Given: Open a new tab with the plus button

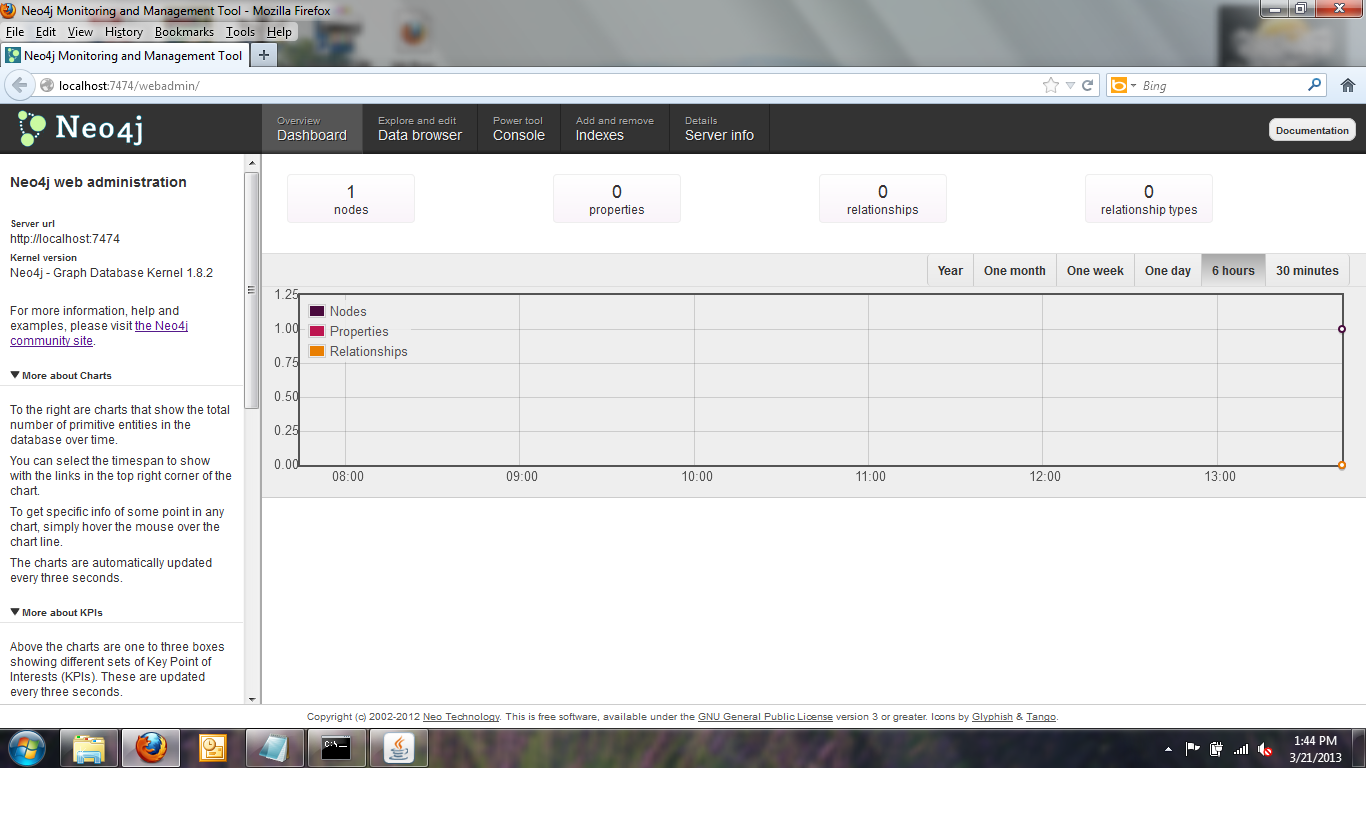Looking at the screenshot, I should pos(263,55).
